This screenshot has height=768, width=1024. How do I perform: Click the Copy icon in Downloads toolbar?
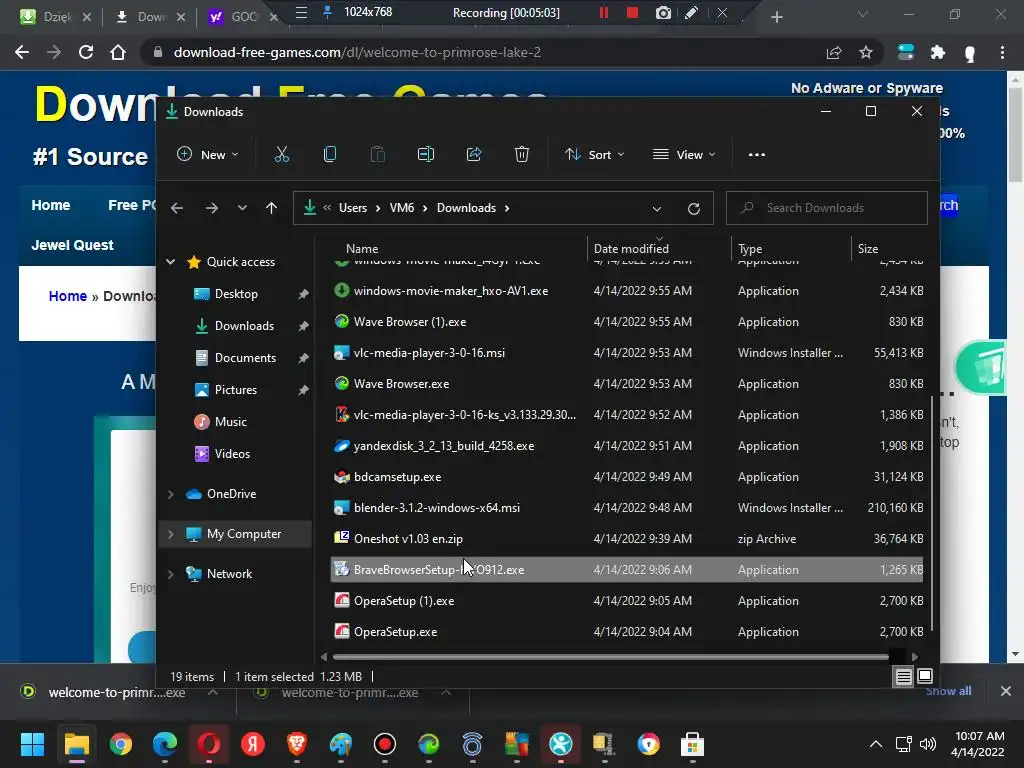click(x=330, y=155)
